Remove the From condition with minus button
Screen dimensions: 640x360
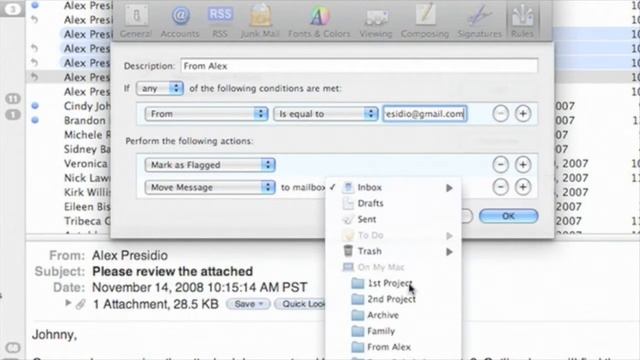(x=500, y=114)
